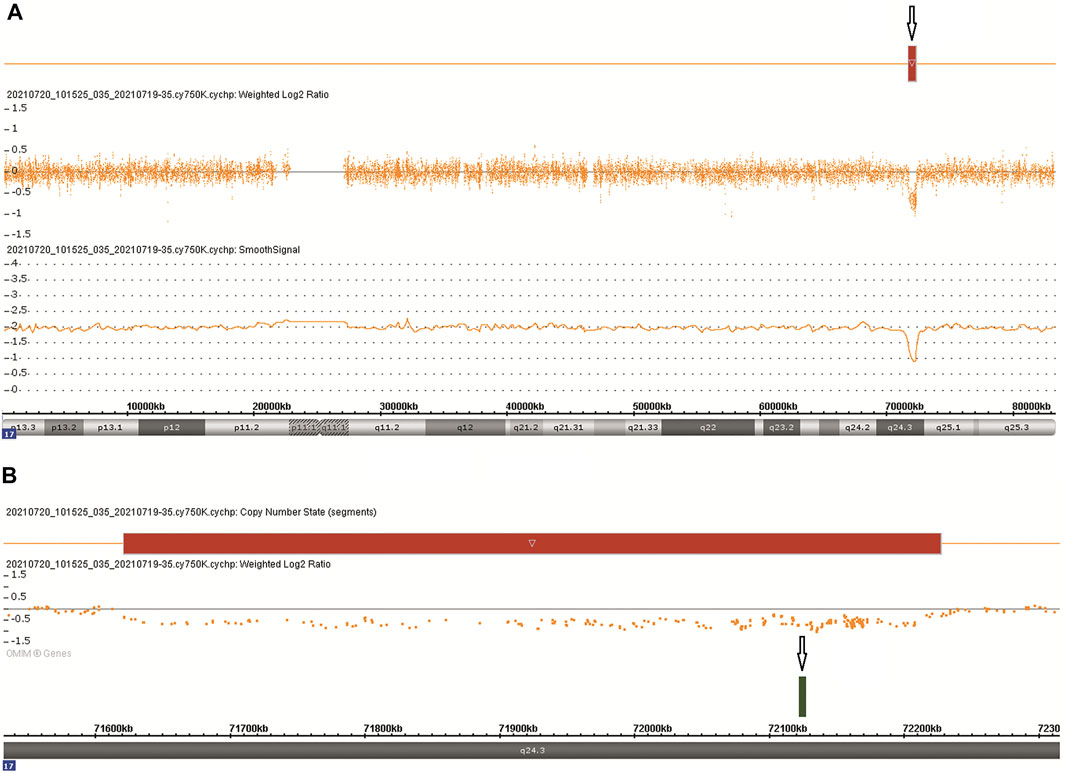Select the p13.3 cytoband

[x=24, y=427]
